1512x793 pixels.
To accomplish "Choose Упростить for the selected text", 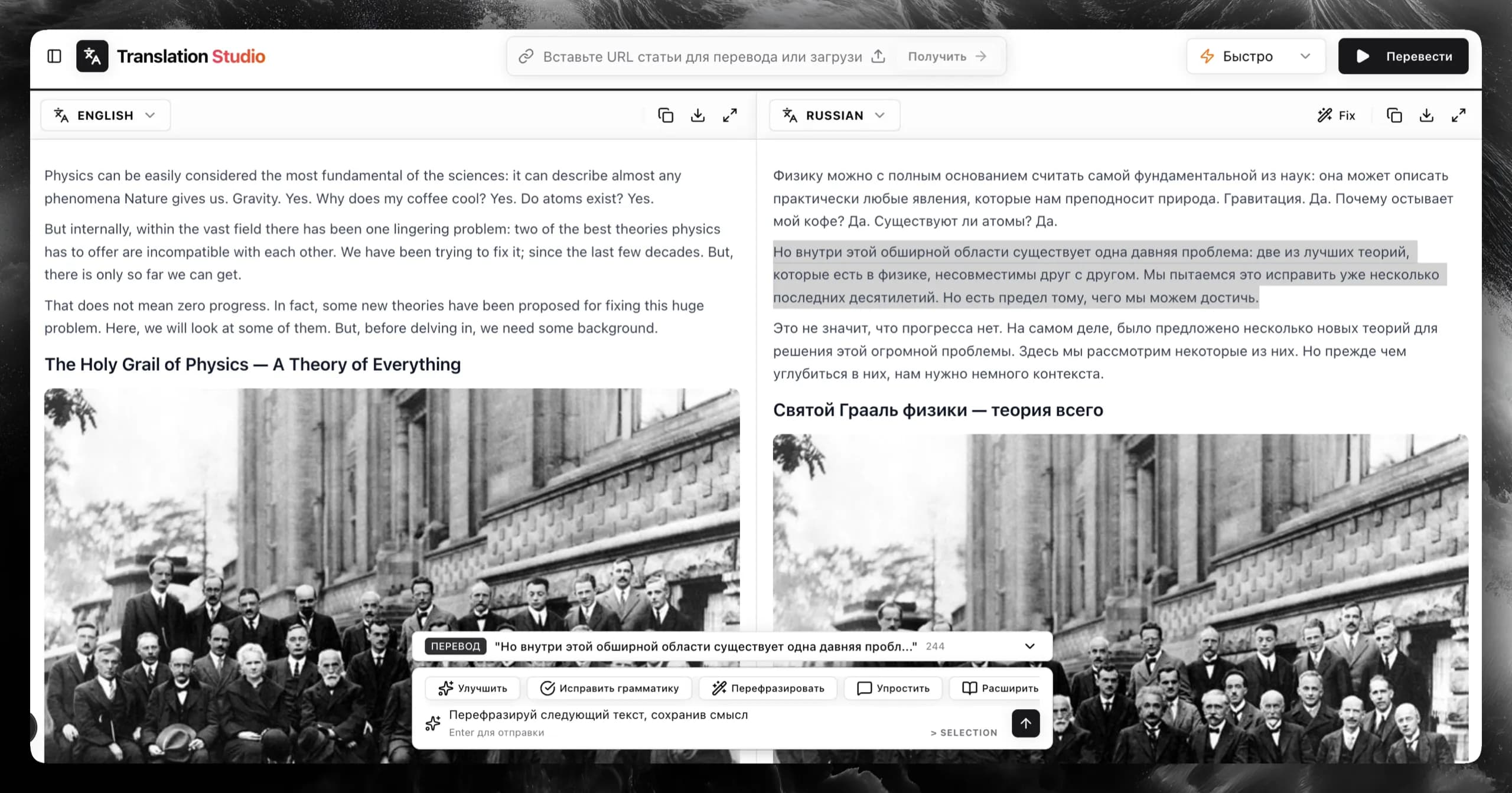I will (893, 687).
